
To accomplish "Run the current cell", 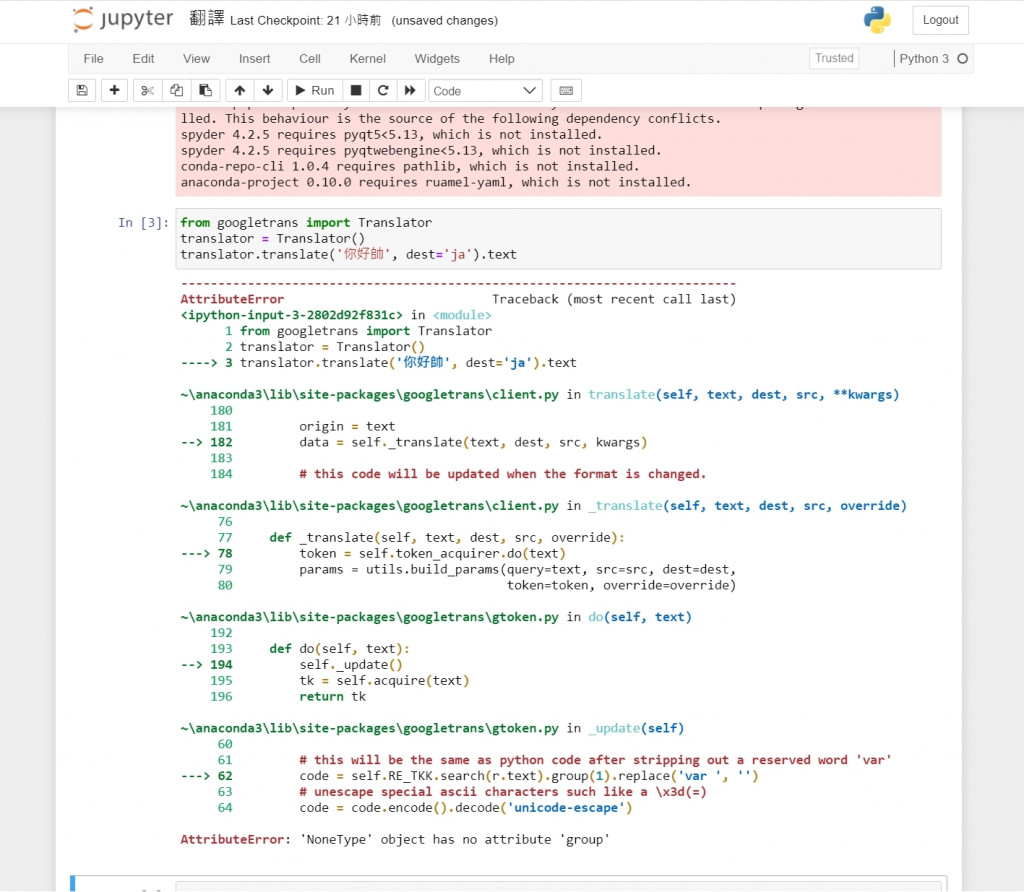I will pyautogui.click(x=315, y=90).
